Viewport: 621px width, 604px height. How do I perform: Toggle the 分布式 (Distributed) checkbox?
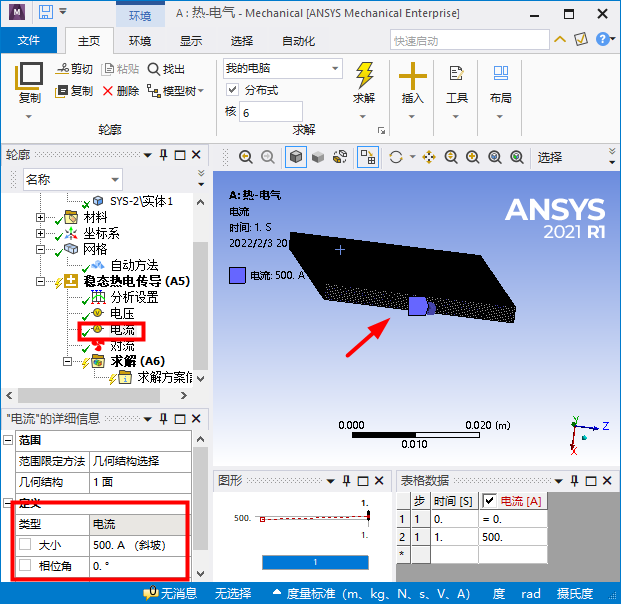coord(232,90)
